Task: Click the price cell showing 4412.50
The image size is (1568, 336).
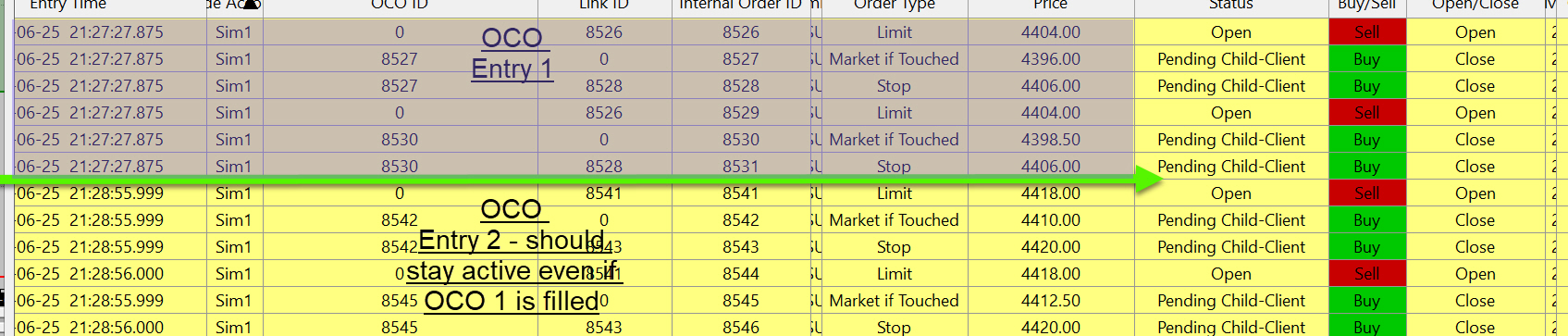Action: coord(1051,301)
